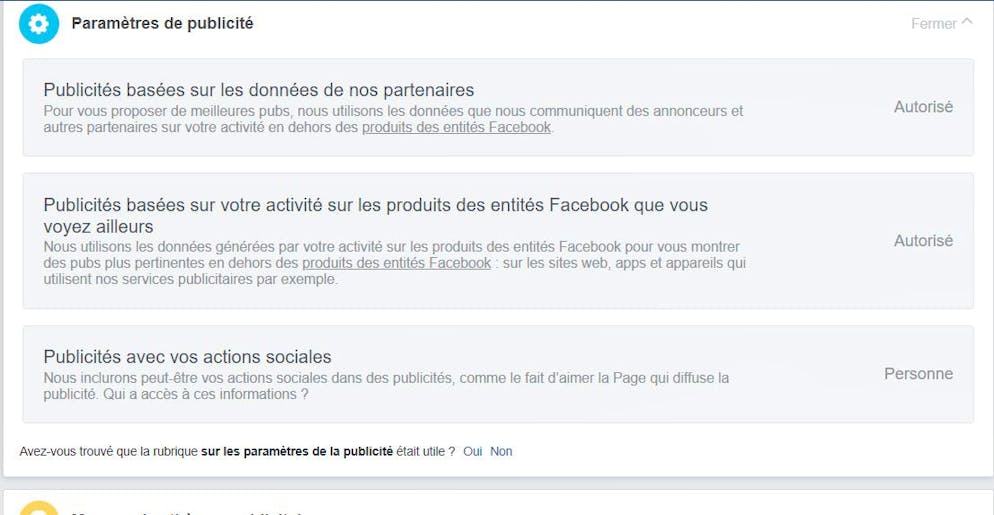This screenshot has height=515, width=994.
Task: Click the Fermer link in the header
Action: click(934, 24)
